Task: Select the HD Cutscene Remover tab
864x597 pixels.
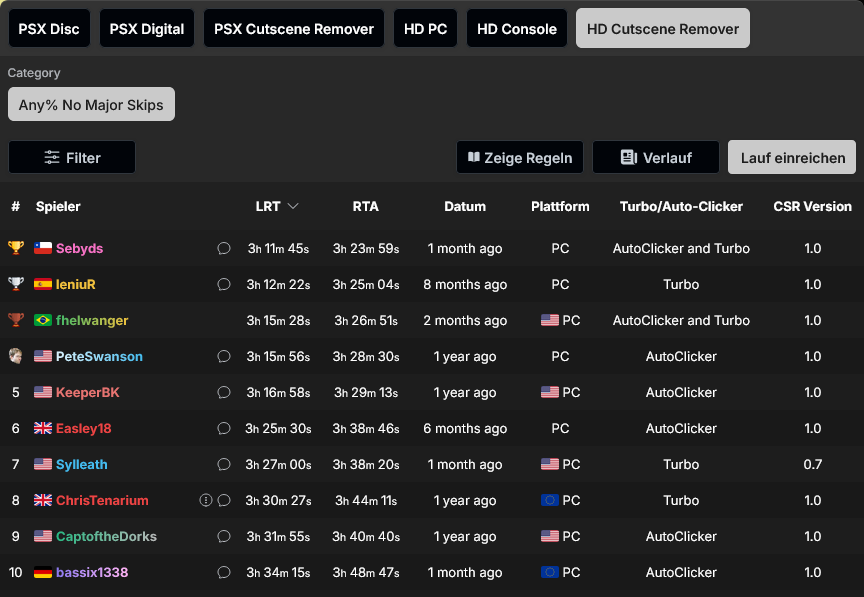Action: coord(663,29)
